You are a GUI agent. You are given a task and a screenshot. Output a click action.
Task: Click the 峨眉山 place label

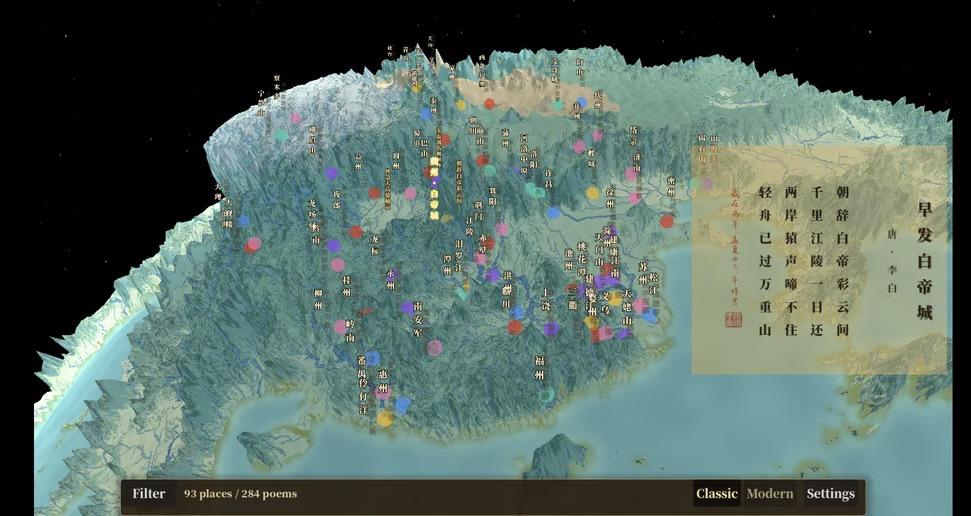point(313,140)
